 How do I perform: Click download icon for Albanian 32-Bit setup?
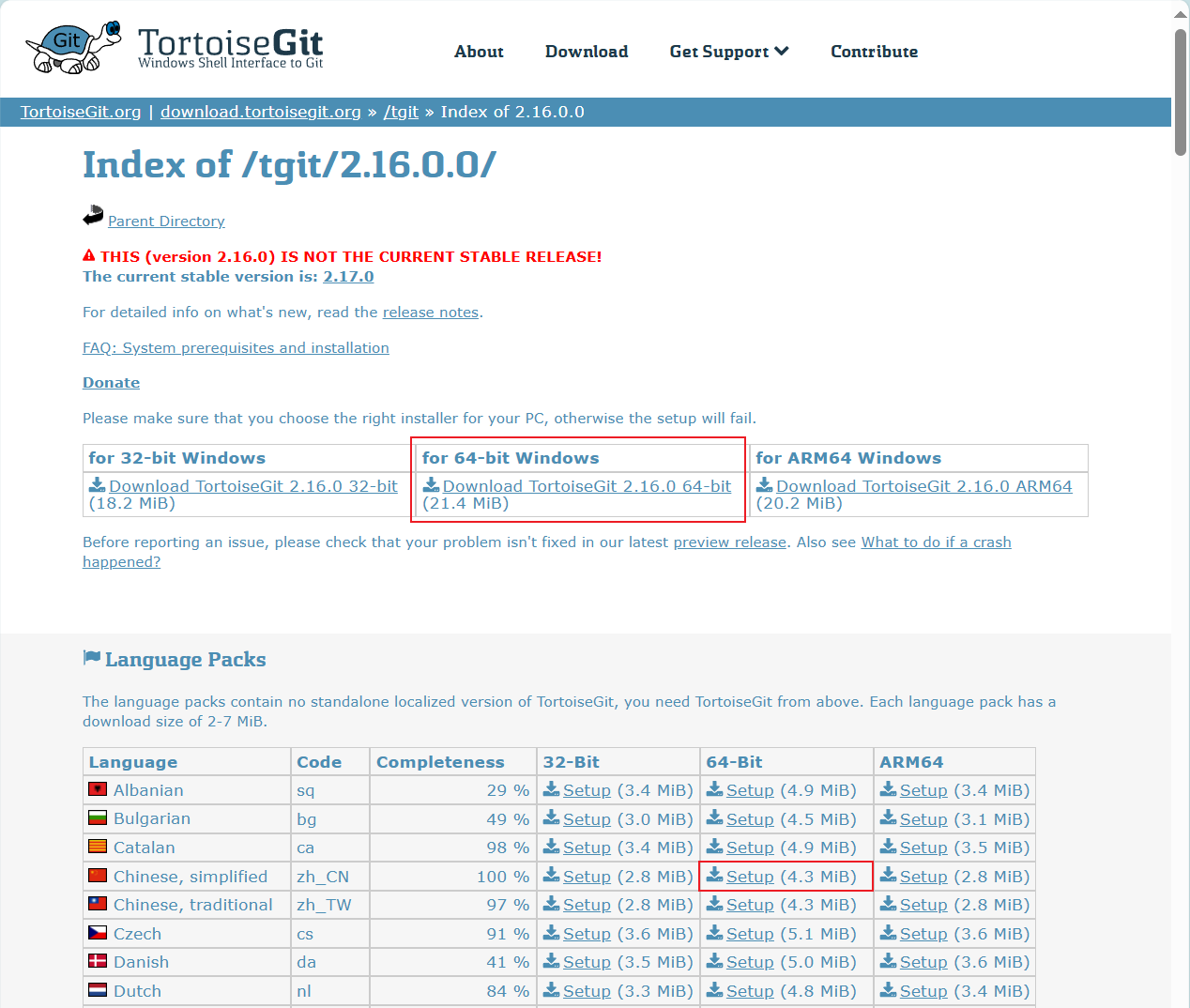point(552,789)
